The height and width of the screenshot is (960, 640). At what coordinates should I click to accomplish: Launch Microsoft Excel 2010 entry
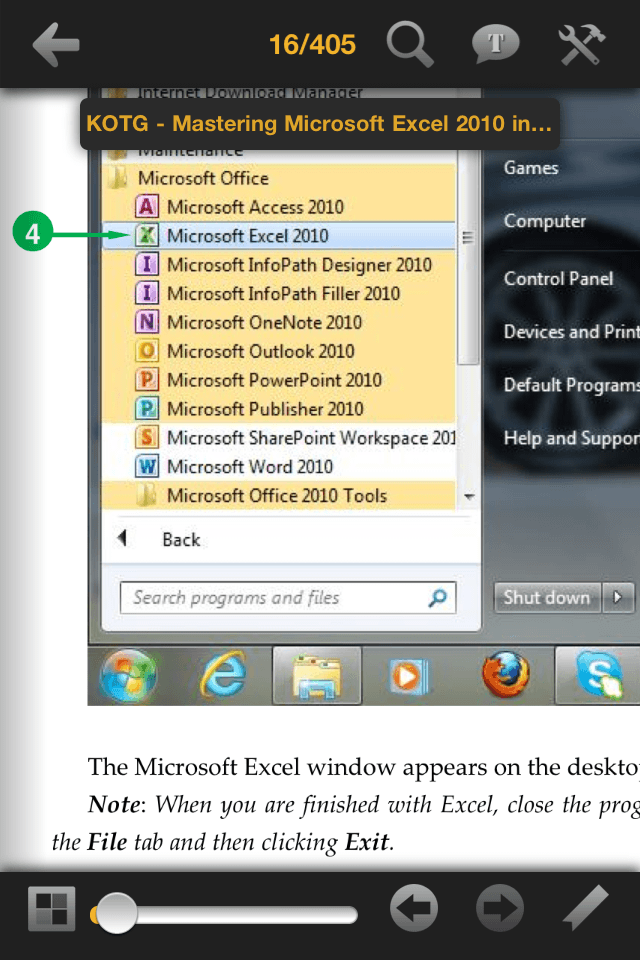point(279,236)
